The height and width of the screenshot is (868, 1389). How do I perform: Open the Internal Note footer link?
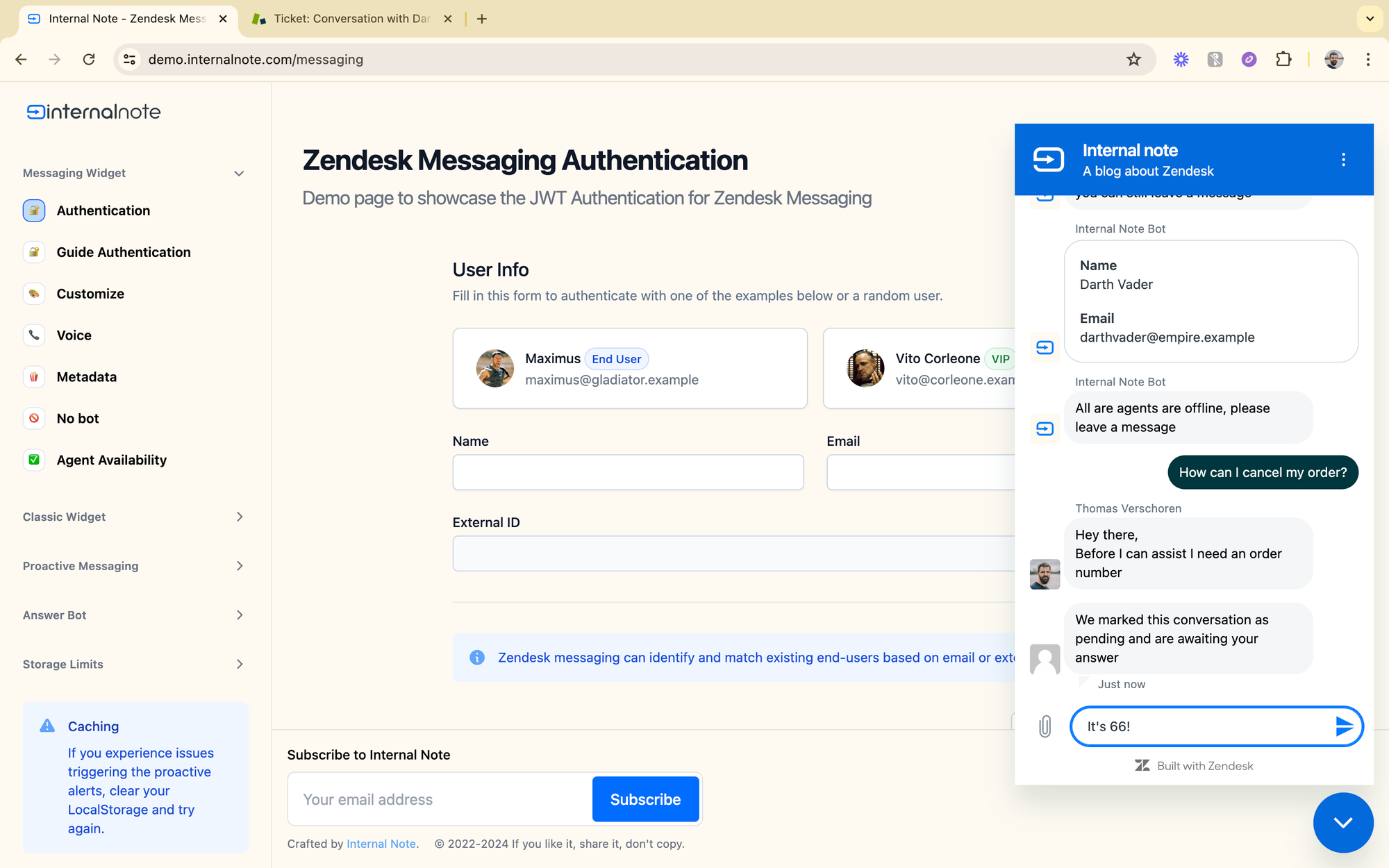pyautogui.click(x=381, y=844)
